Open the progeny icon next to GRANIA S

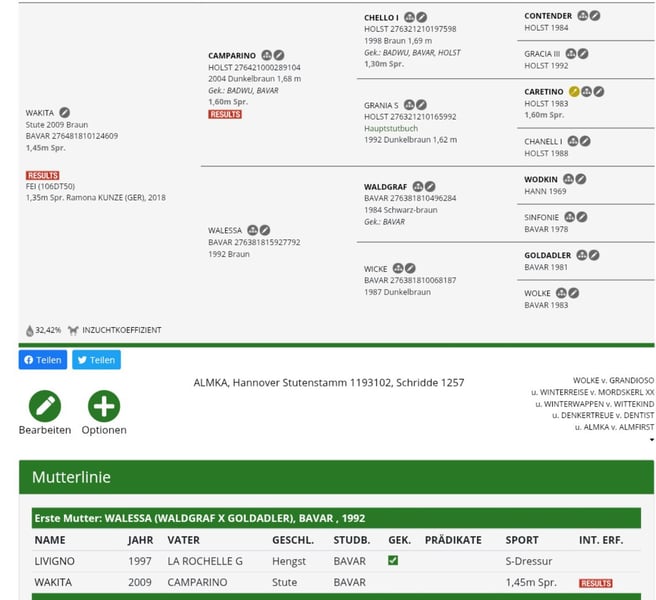click(409, 105)
